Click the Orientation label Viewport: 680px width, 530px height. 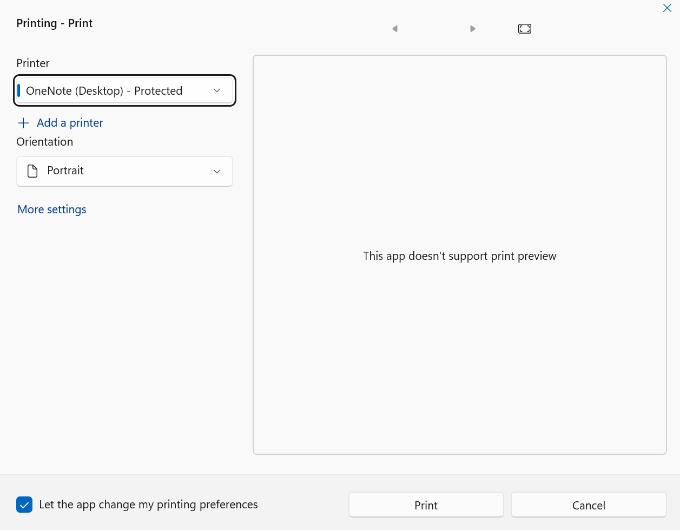(x=45, y=142)
